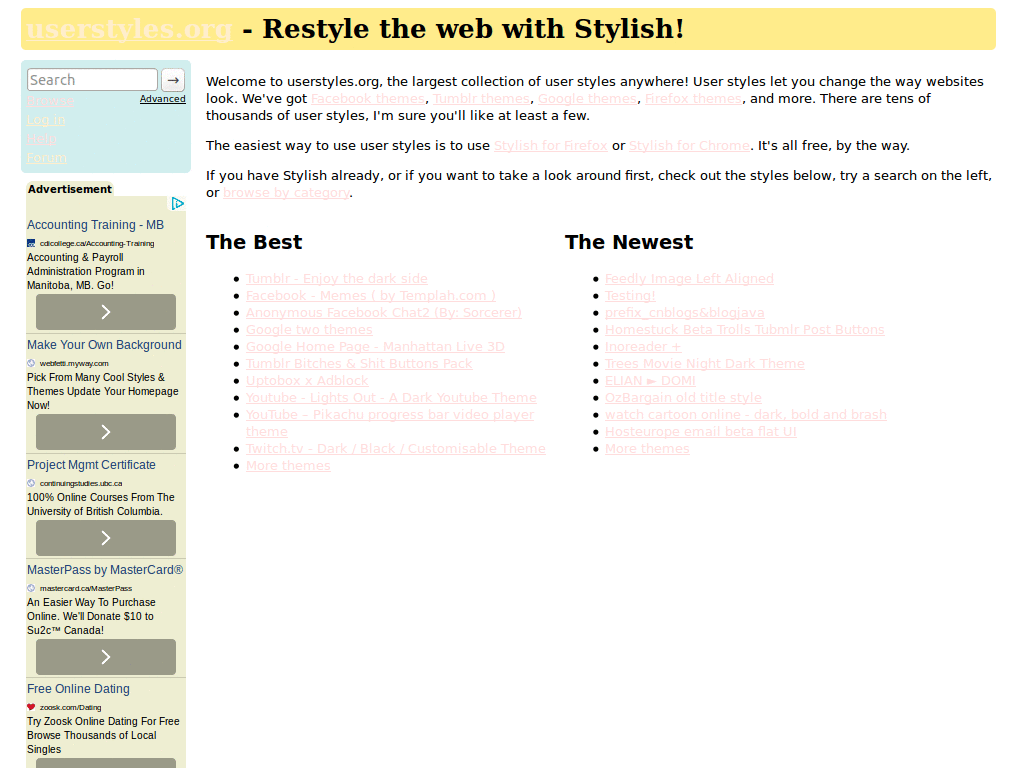The image size is (1024, 768).
Task: Click arrow button under Project Mgmt Certificate ad
Action: [x=106, y=538]
